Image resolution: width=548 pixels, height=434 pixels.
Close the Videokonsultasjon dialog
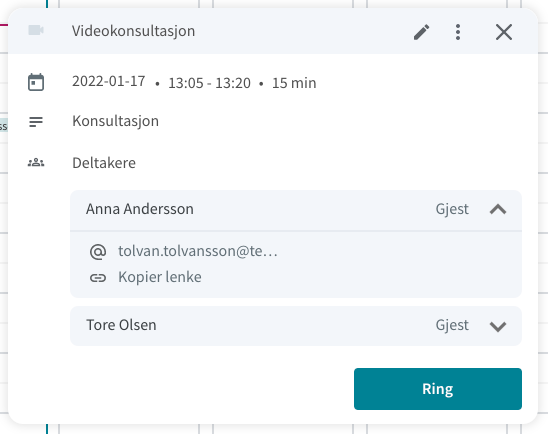(504, 32)
